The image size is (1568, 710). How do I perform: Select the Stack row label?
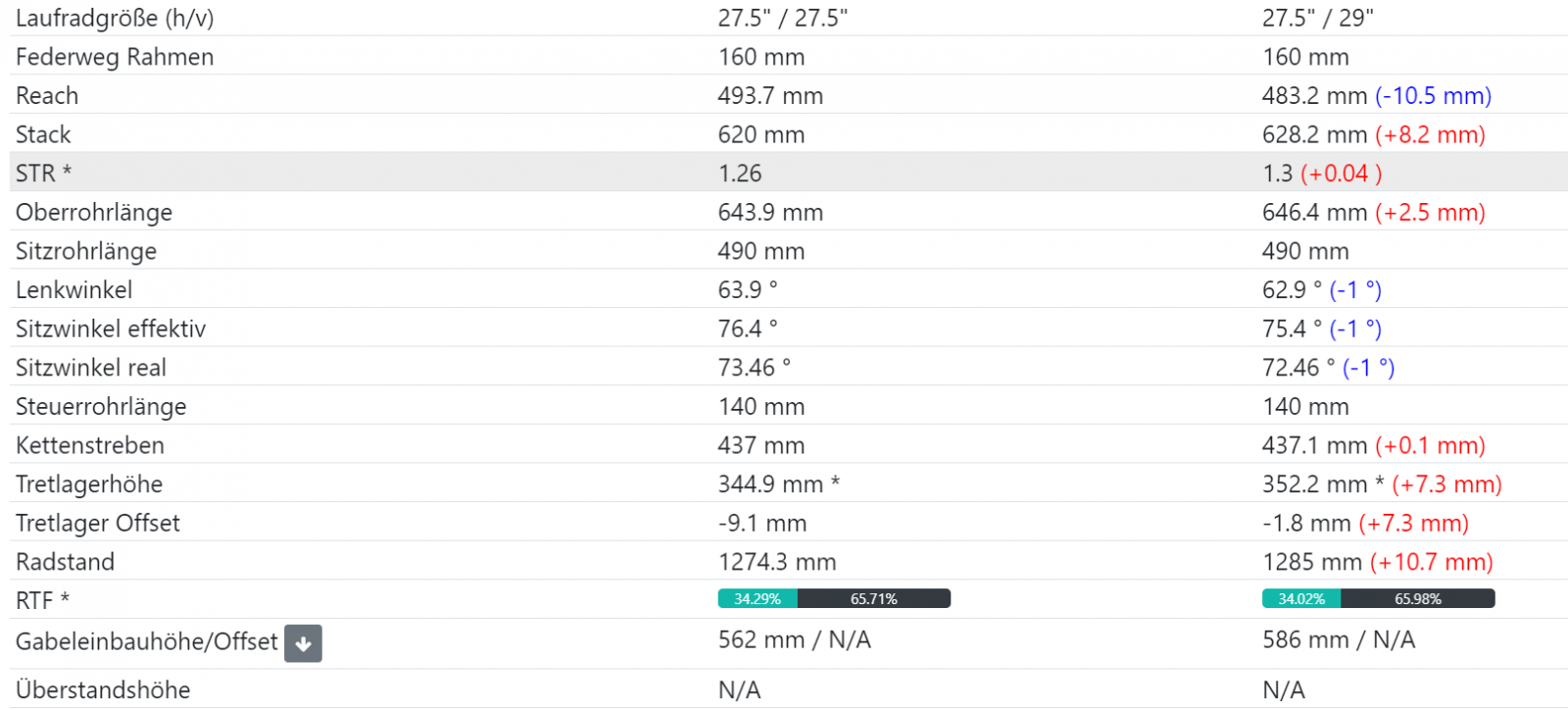[x=43, y=134]
